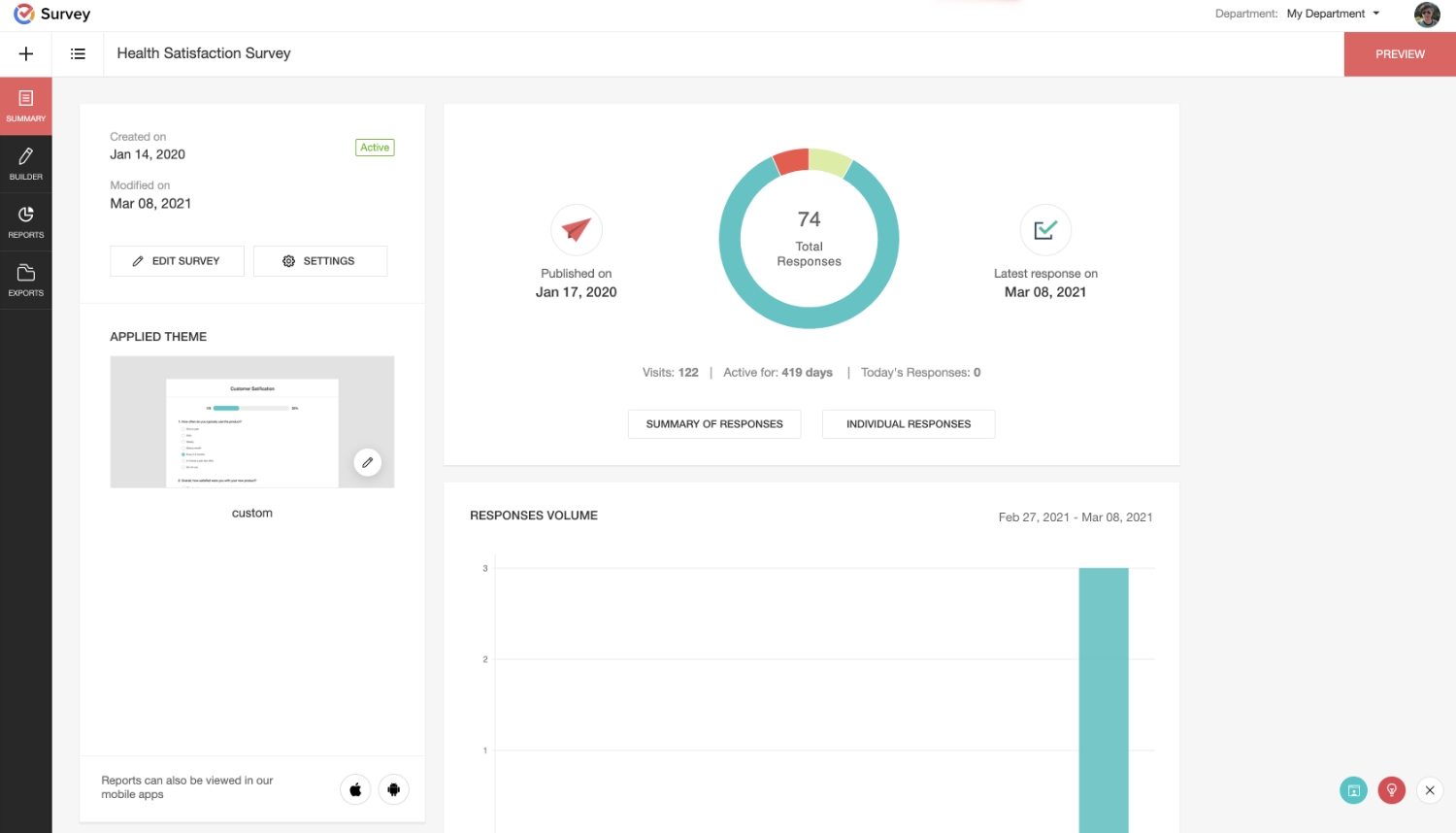Click the light green donut segment
Viewport: 1456px width, 833px height.
pos(830,162)
